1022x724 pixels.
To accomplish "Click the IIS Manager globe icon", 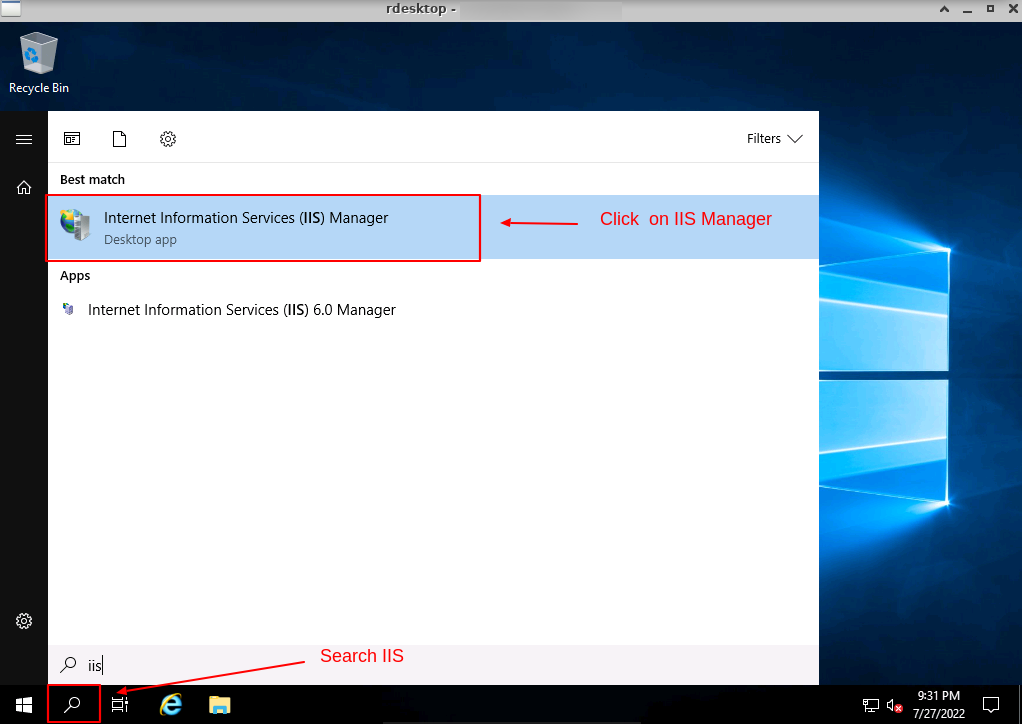I will tap(76, 225).
